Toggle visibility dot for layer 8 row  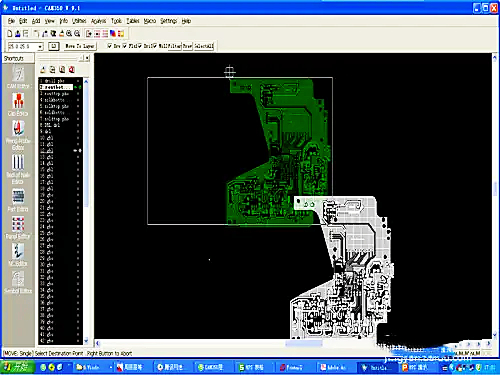78,125
